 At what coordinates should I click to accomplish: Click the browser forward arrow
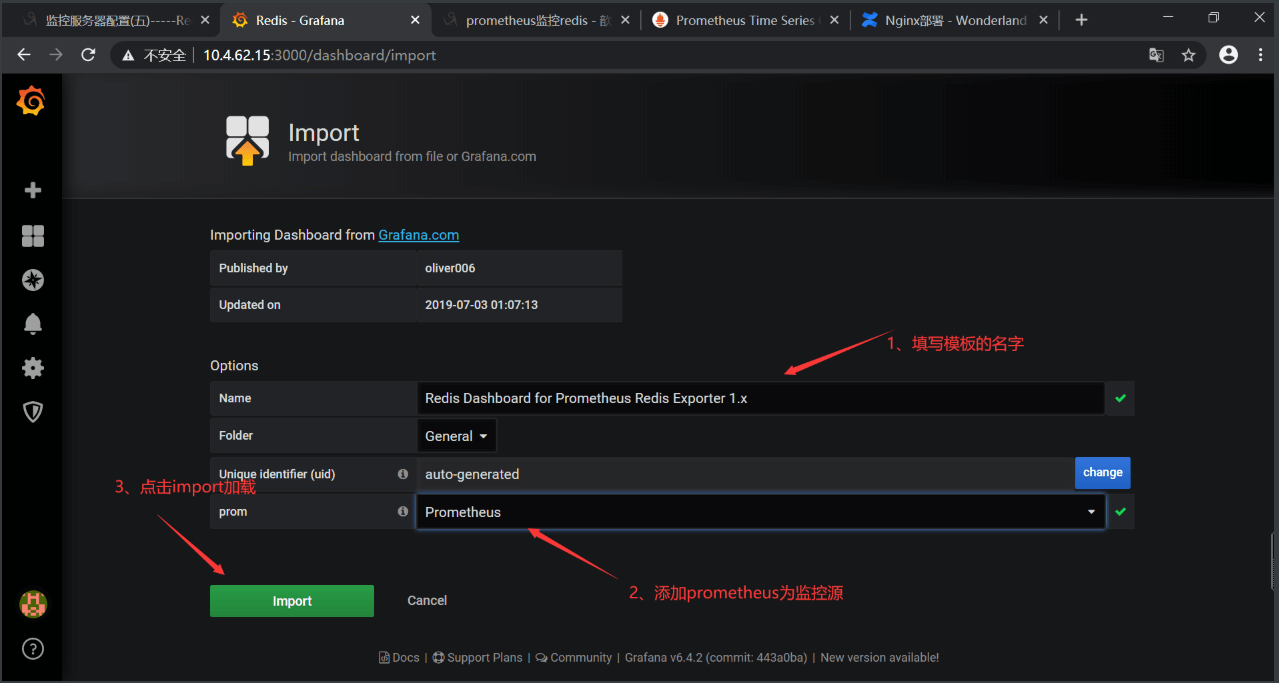(56, 55)
